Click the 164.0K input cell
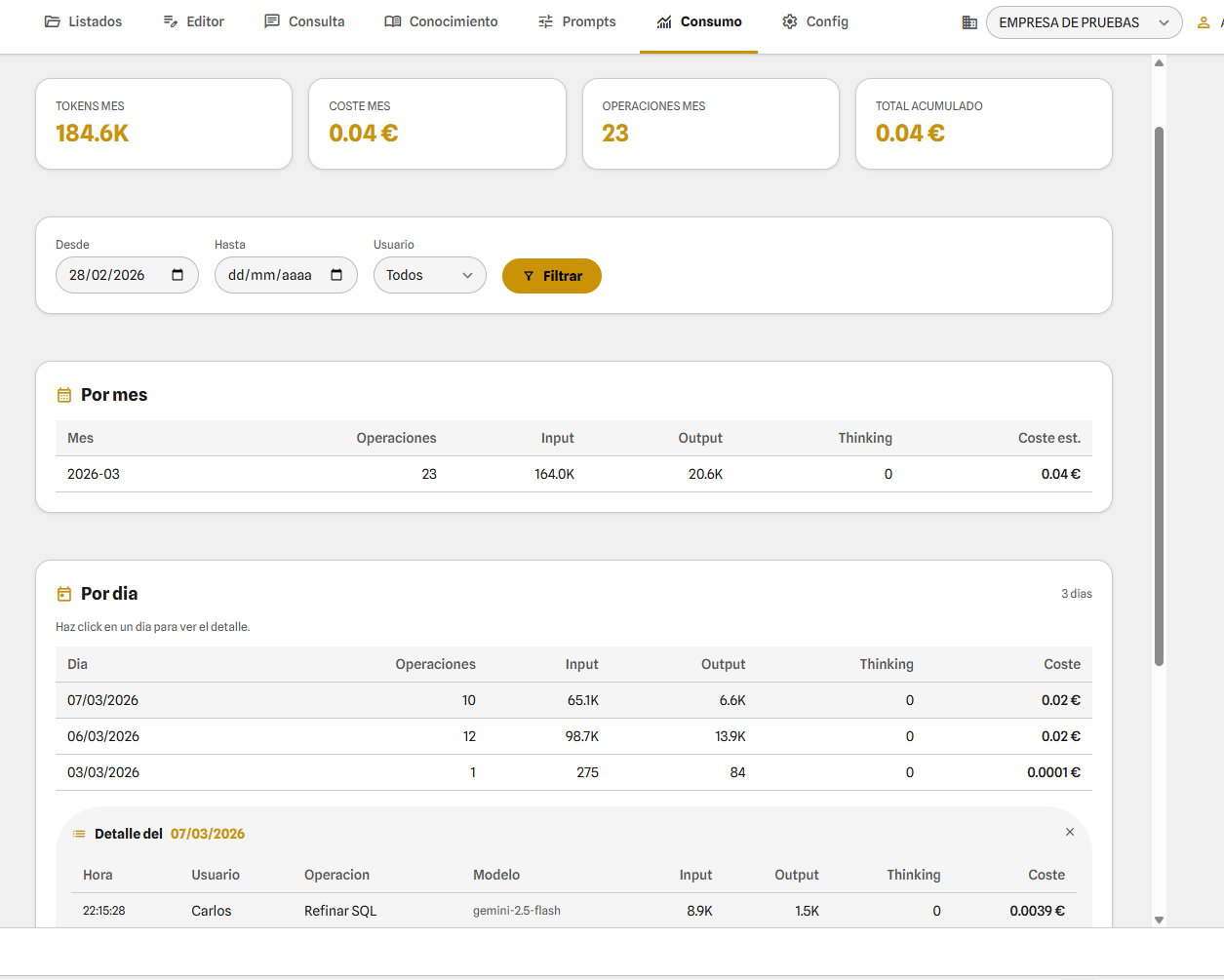Image resolution: width=1224 pixels, height=980 pixels. click(555, 474)
